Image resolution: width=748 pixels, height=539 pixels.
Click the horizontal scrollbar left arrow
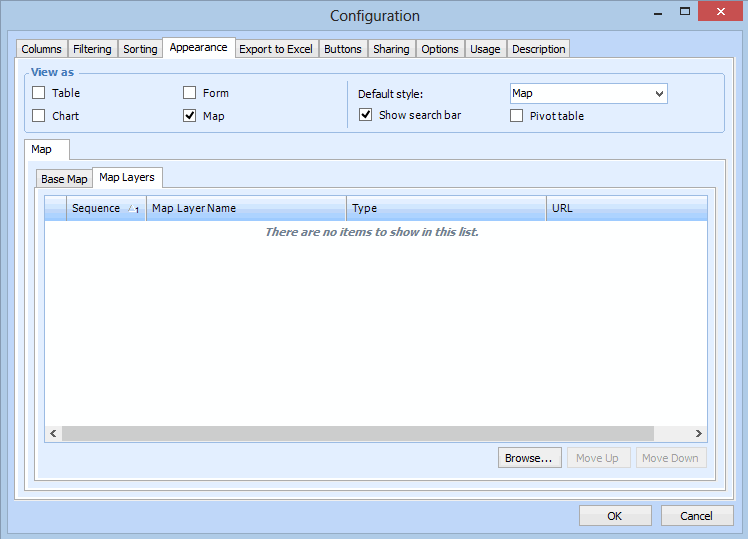[x=53, y=433]
